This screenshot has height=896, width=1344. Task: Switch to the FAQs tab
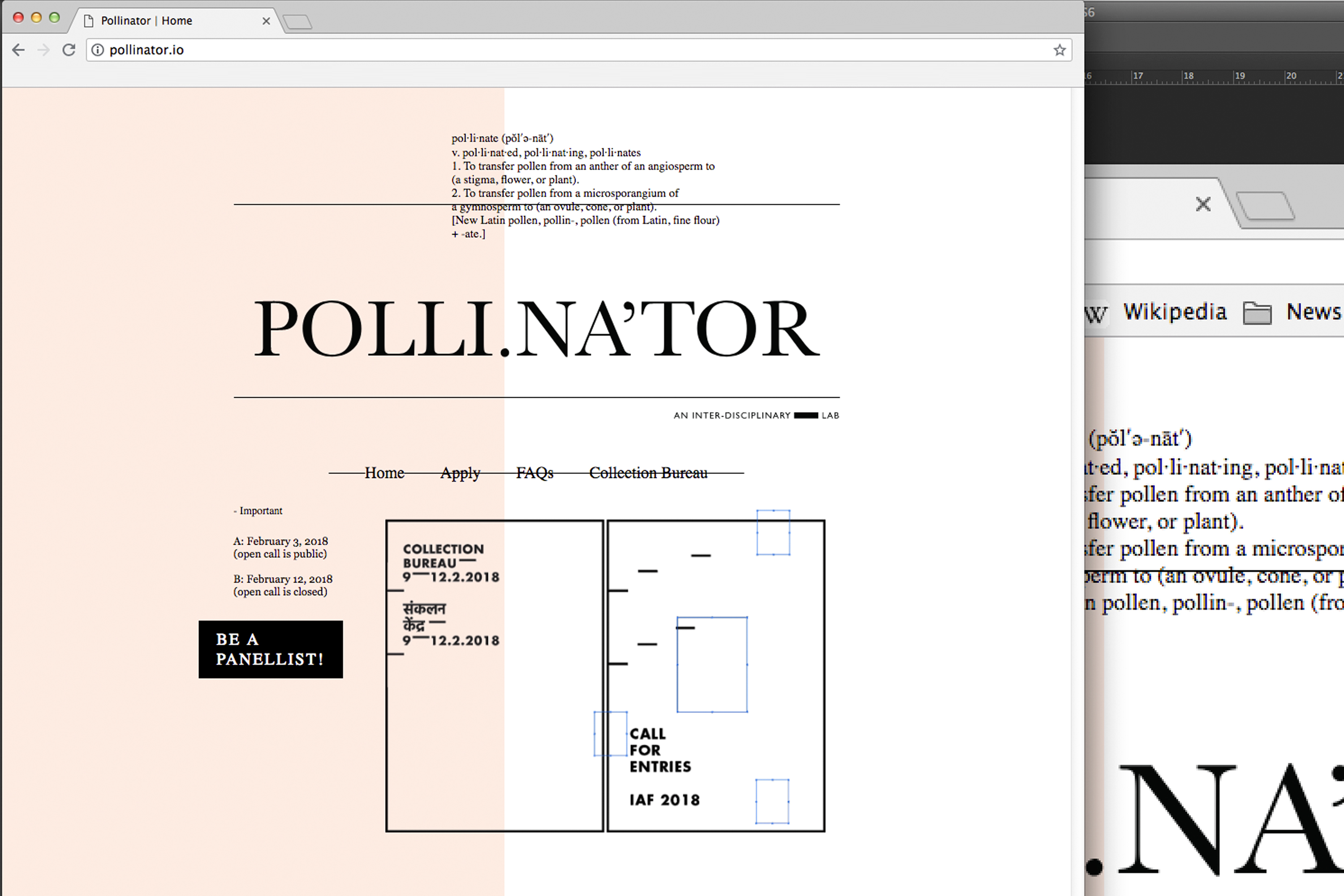coord(535,473)
